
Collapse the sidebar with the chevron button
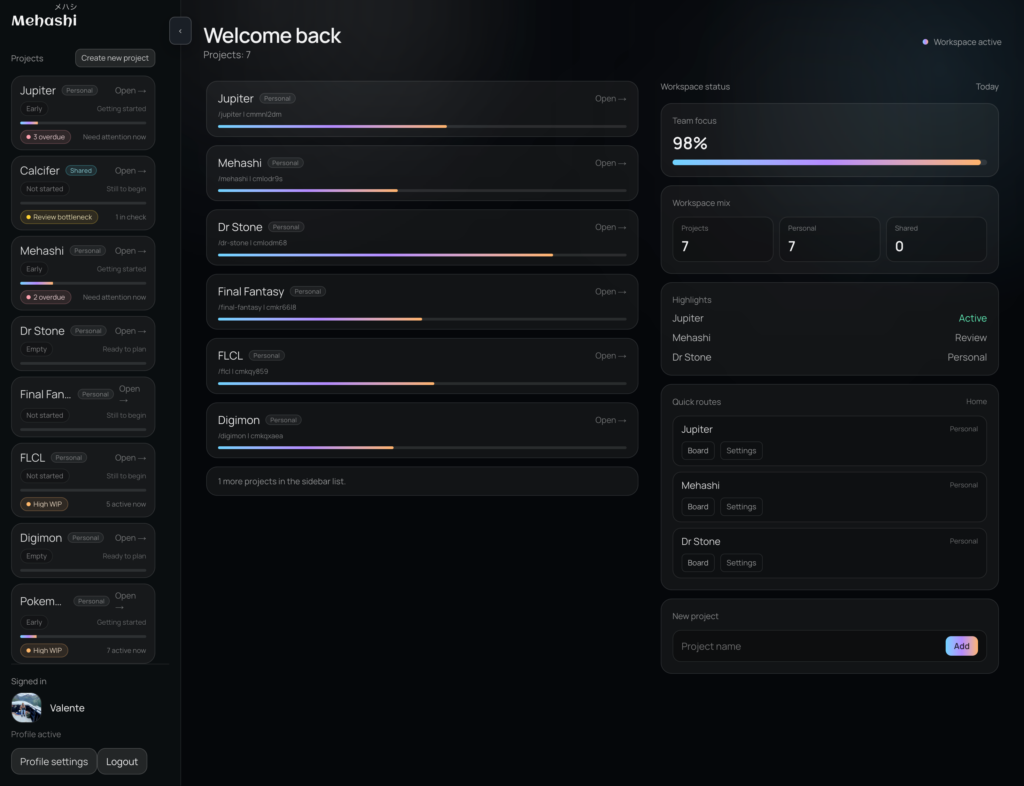pyautogui.click(x=180, y=31)
